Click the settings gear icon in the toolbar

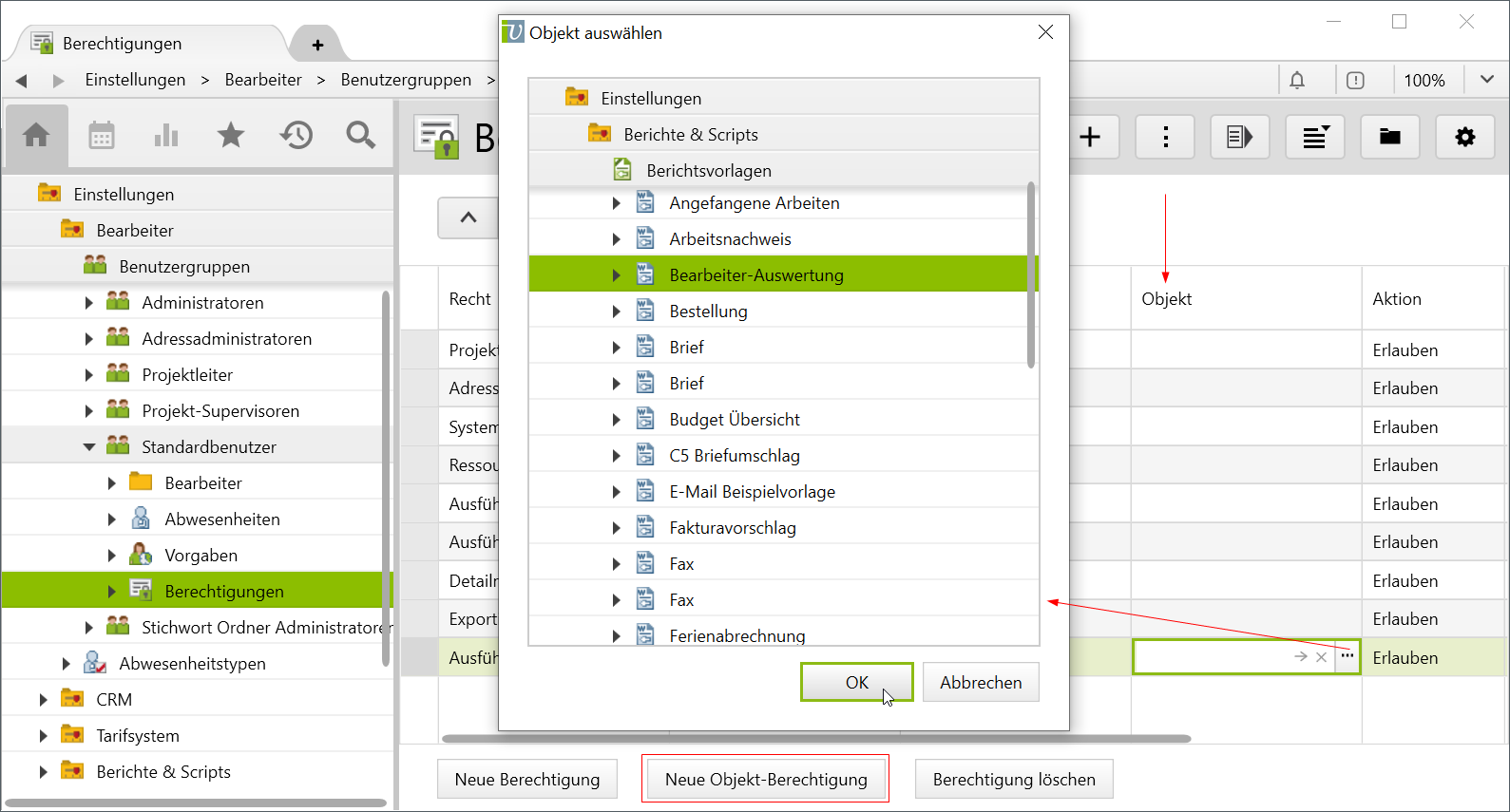click(1464, 138)
